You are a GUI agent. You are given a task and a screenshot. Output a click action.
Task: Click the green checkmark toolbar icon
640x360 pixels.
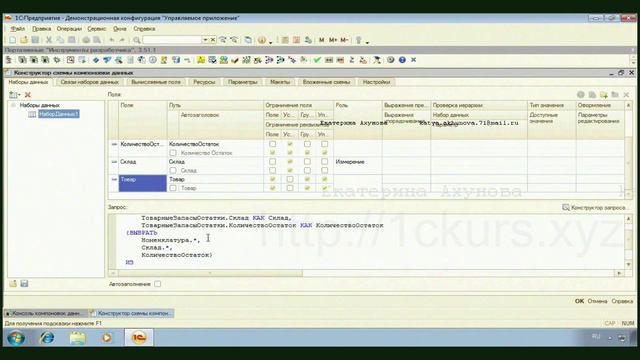point(317,60)
